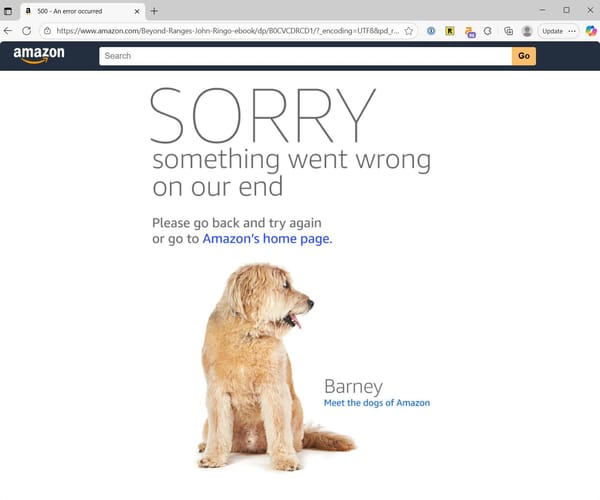The image size is (600, 500).
Task: Click the orange Go search button
Action: (x=524, y=56)
